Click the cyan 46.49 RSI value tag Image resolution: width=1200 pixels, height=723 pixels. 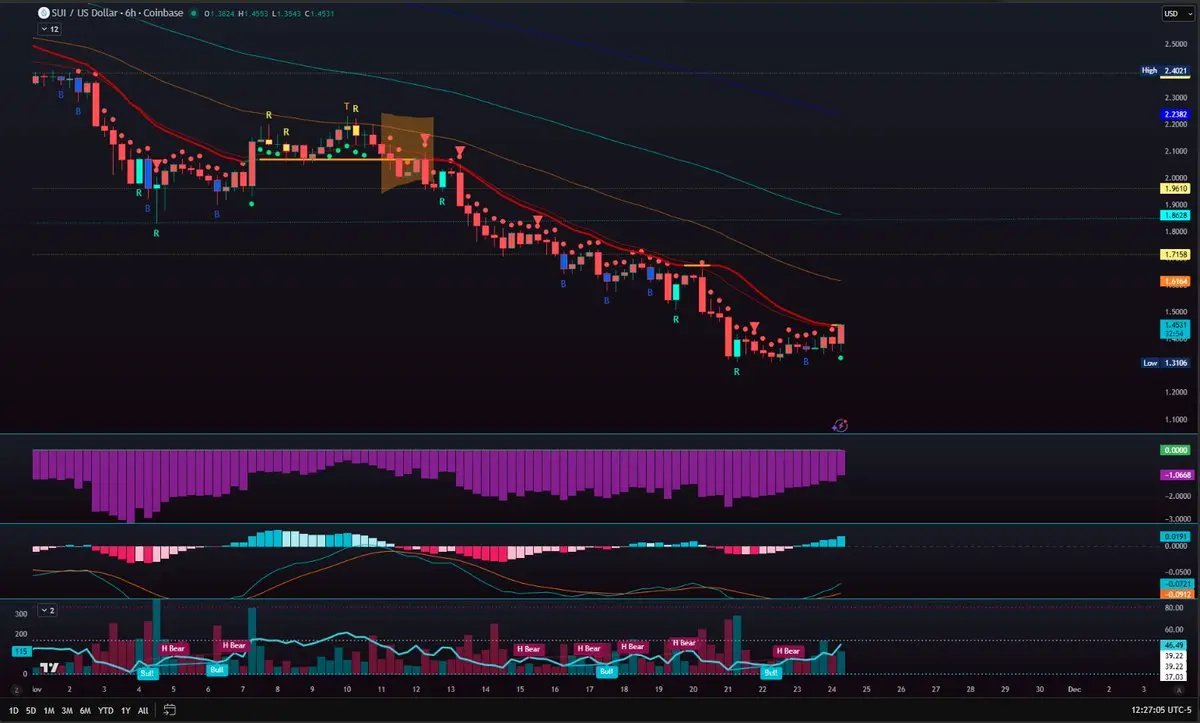tap(1175, 646)
